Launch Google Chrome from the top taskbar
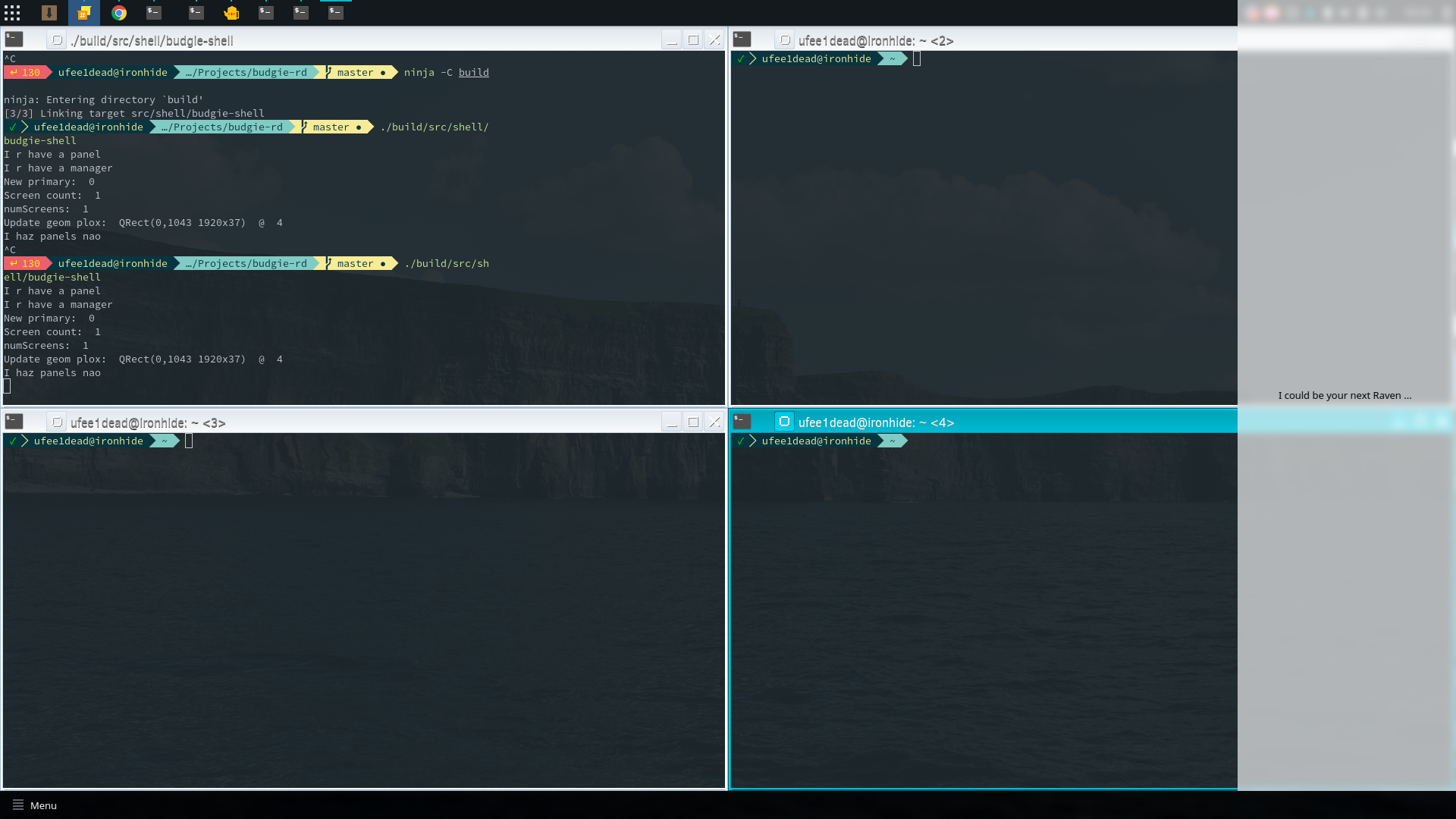The image size is (1456, 819). pyautogui.click(x=119, y=13)
